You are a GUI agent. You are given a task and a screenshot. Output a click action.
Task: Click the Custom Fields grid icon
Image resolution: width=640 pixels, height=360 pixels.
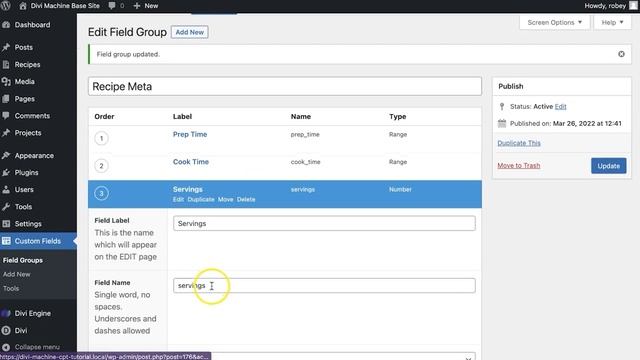(x=6, y=241)
